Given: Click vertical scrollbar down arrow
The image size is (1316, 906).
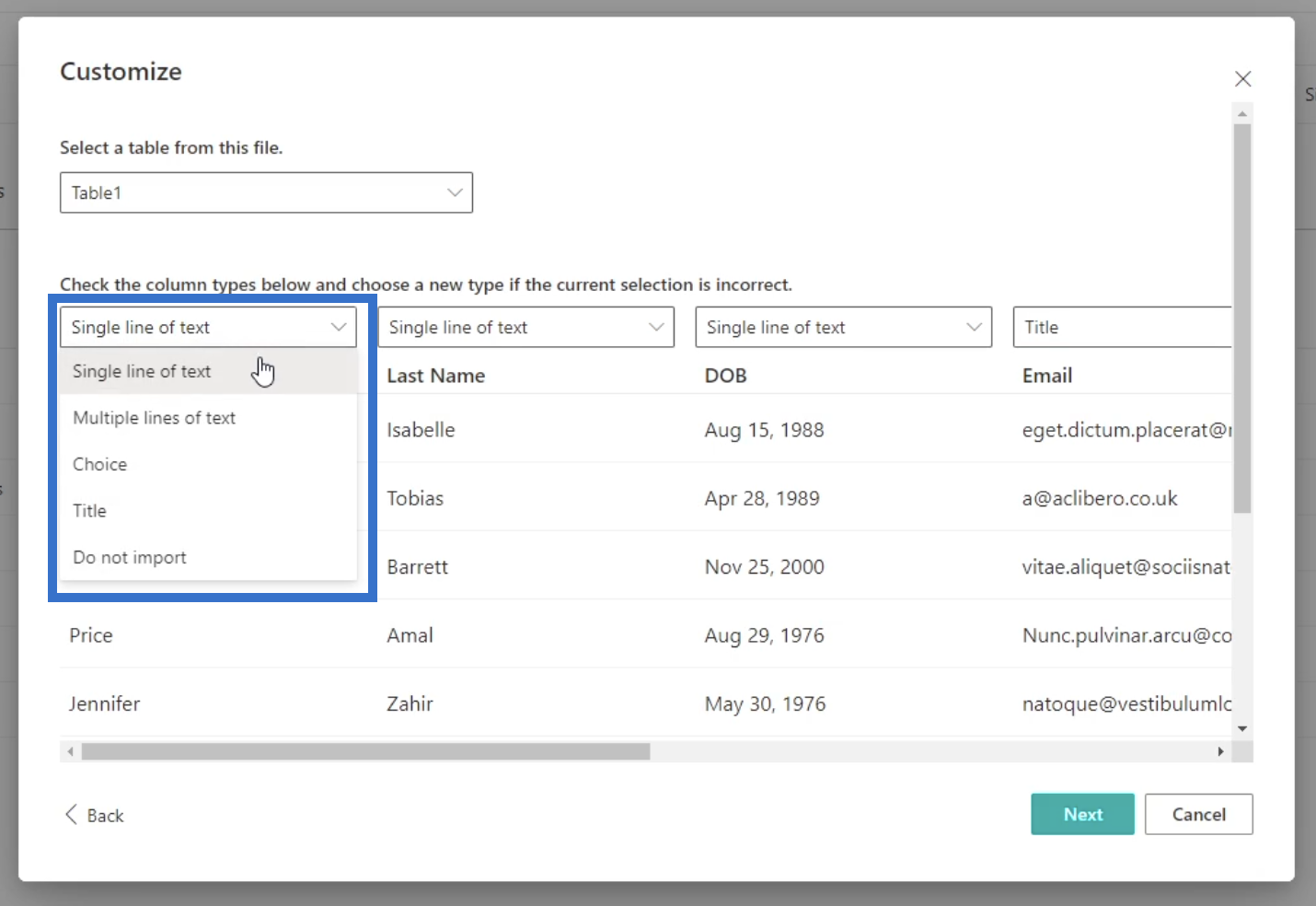Looking at the screenshot, I should coord(1242,728).
